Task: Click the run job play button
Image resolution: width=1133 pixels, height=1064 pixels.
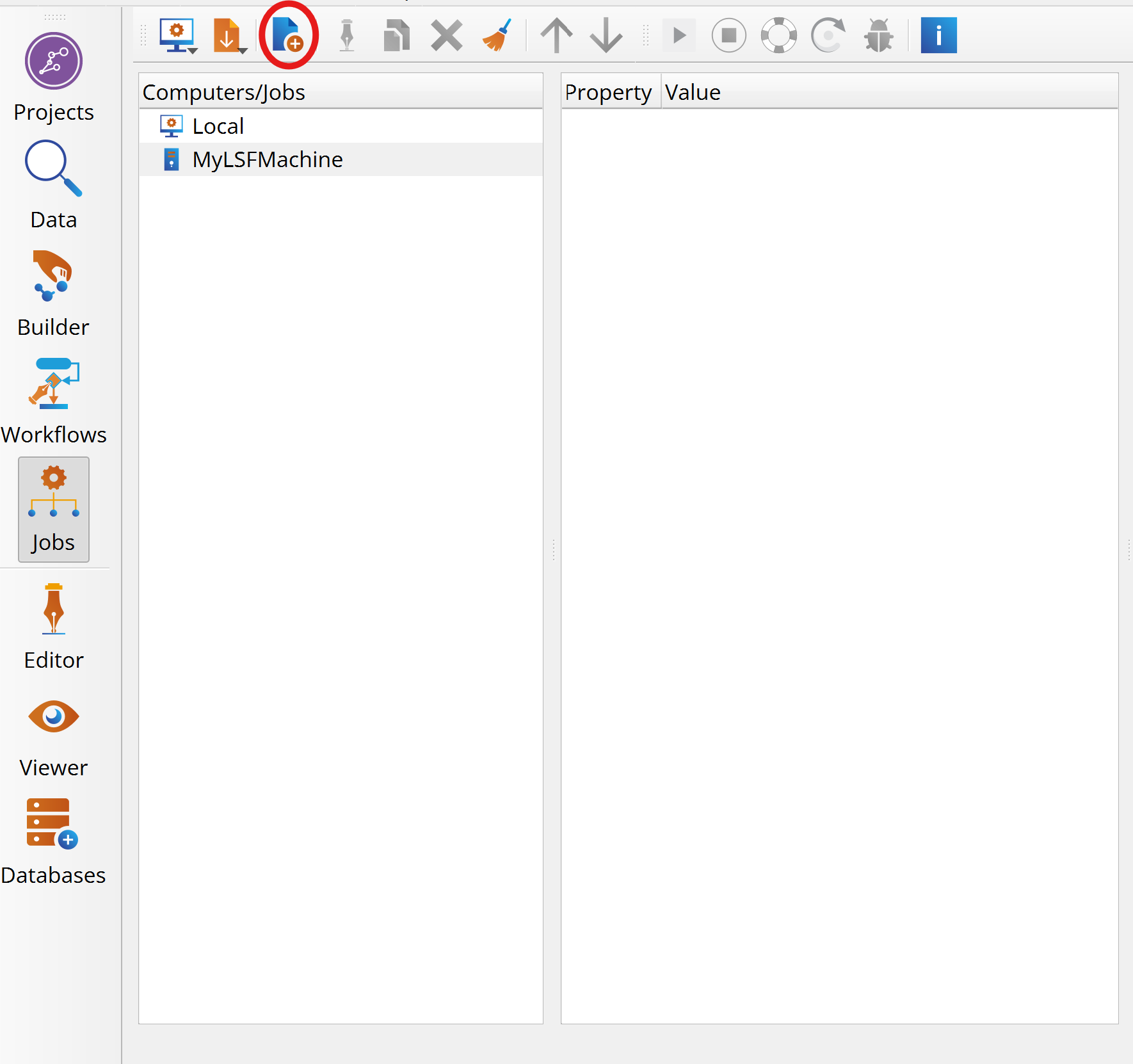Action: [679, 35]
